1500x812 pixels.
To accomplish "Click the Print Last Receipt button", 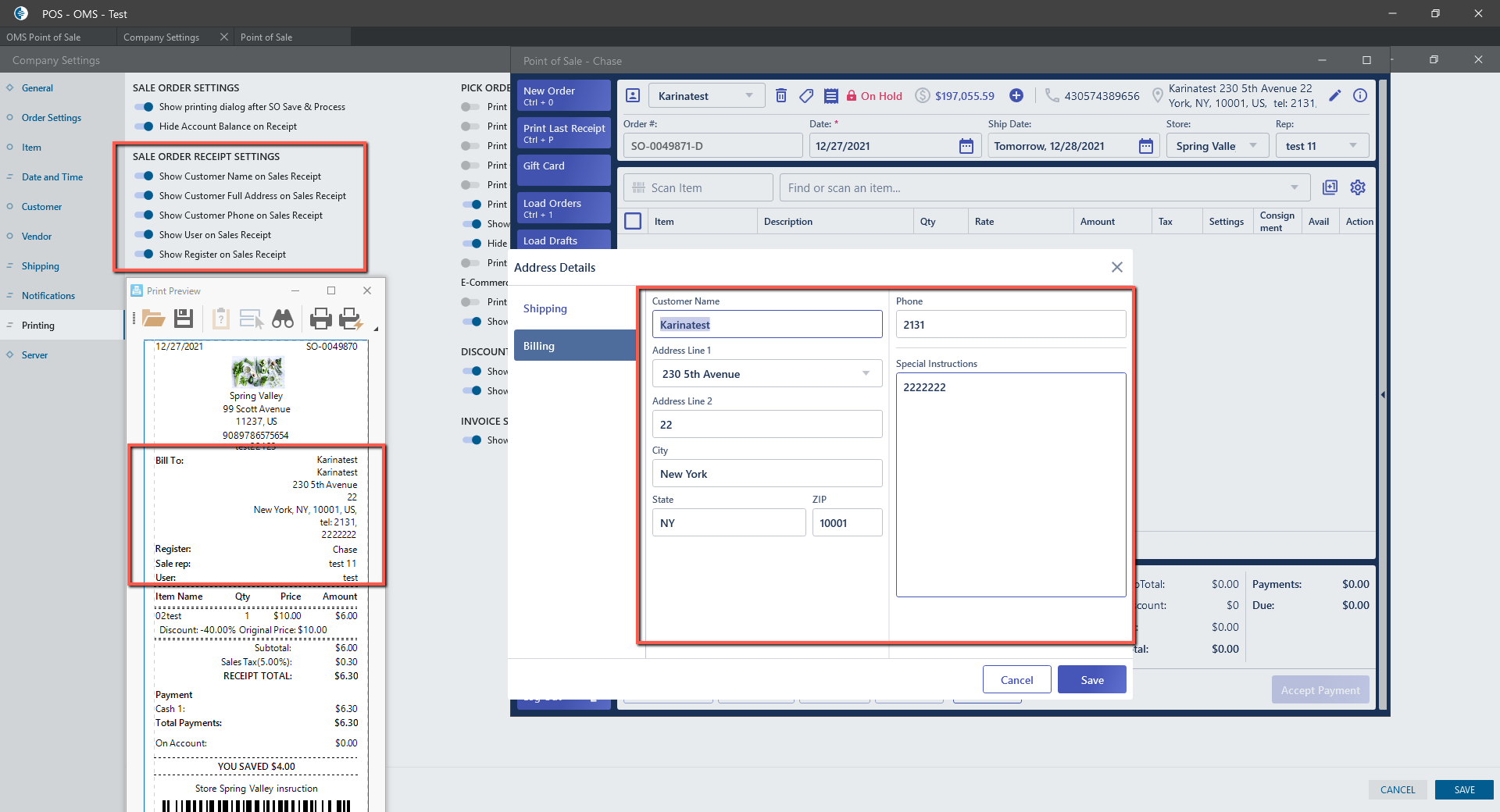I will pyautogui.click(x=563, y=133).
